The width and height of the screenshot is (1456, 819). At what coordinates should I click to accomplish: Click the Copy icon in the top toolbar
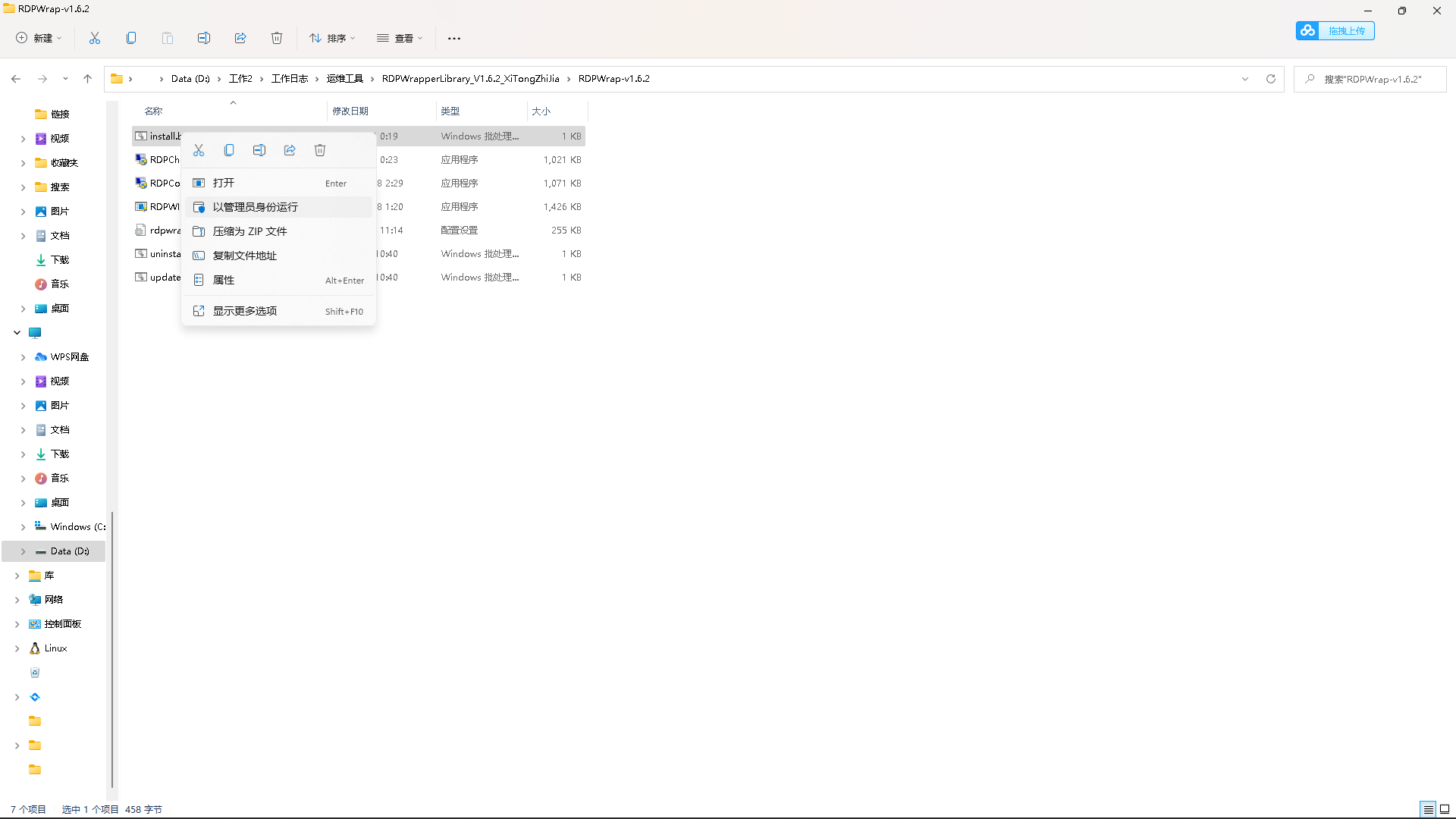tap(131, 38)
